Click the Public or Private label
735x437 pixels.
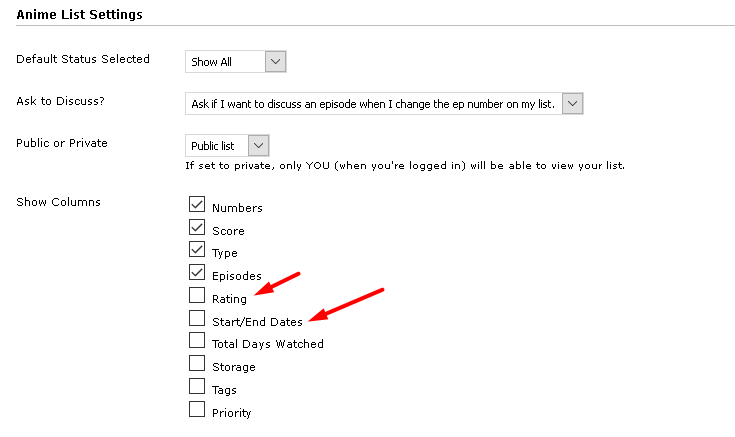62,143
